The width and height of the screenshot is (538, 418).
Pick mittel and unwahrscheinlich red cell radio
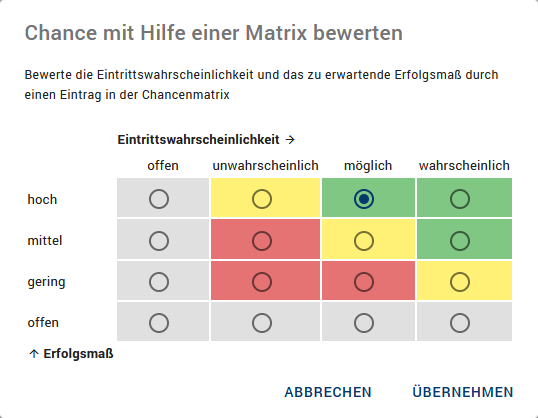click(x=262, y=241)
